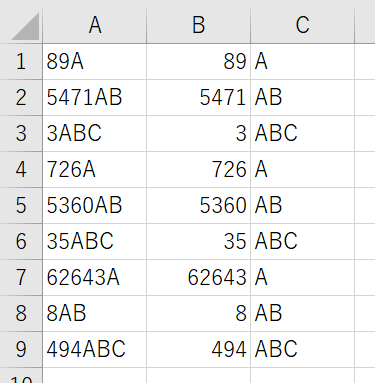Click cell containing 89A
This screenshot has width=375, height=383.
pos(95,62)
